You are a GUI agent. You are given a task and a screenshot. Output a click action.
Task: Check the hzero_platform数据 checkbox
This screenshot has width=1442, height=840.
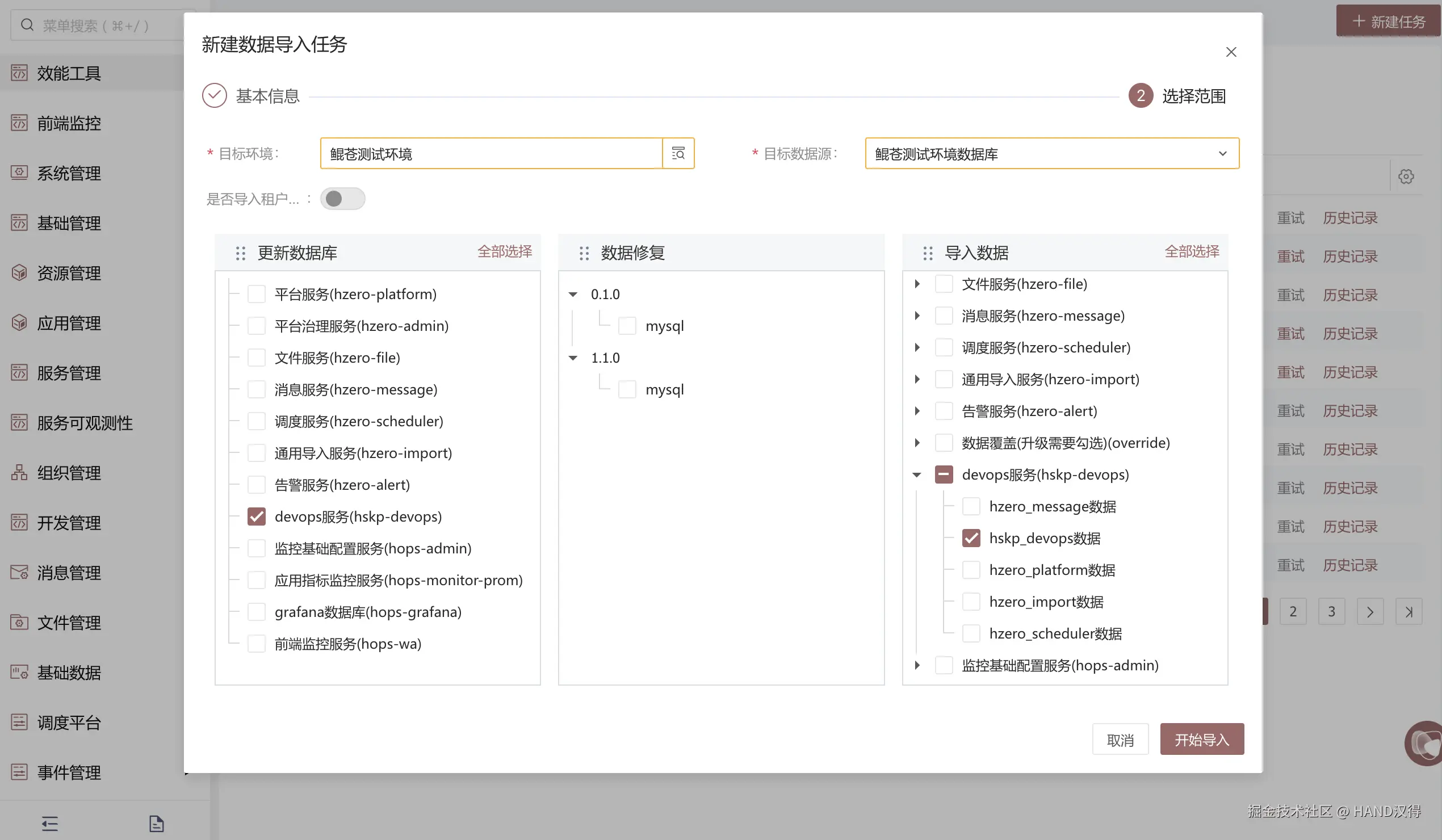[971, 570]
